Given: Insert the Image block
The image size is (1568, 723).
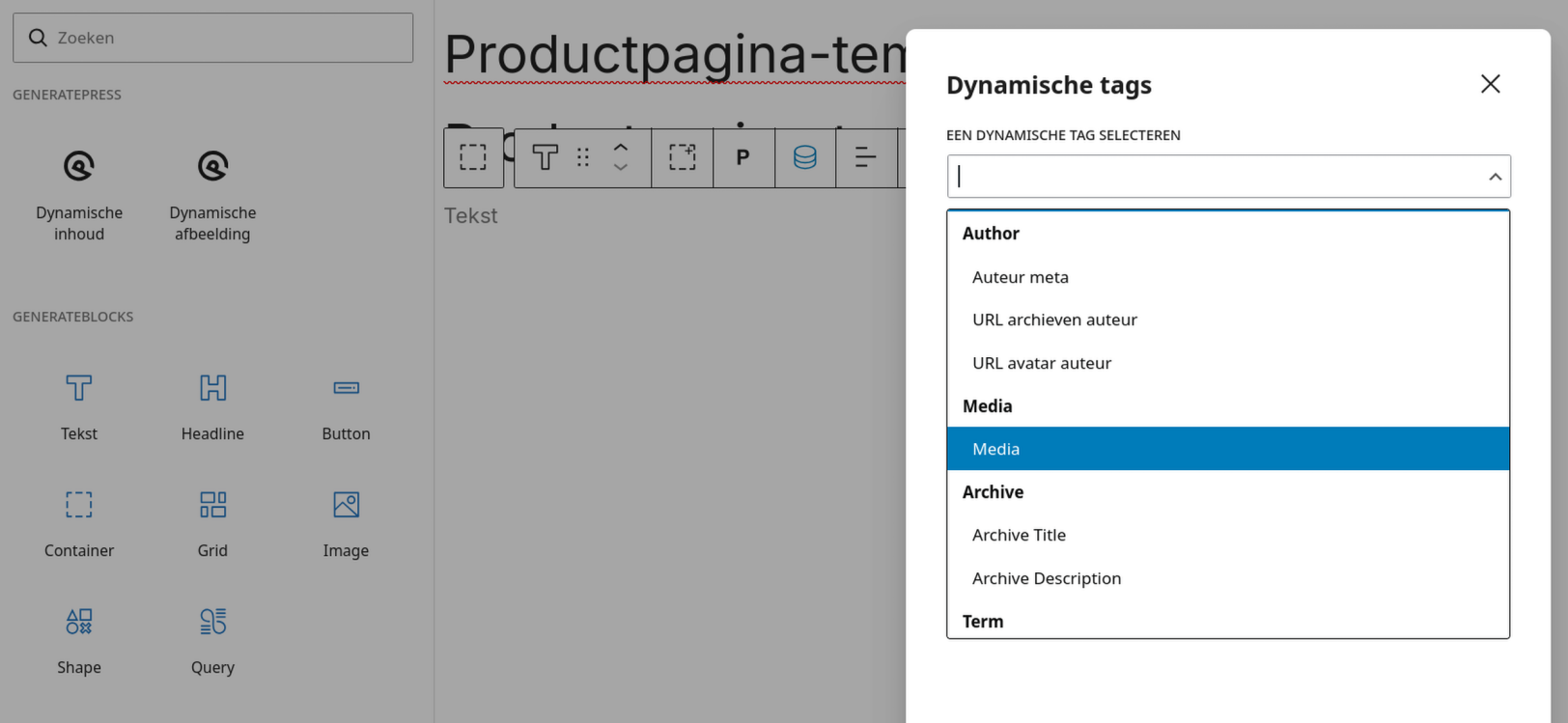Looking at the screenshot, I should click(x=346, y=522).
